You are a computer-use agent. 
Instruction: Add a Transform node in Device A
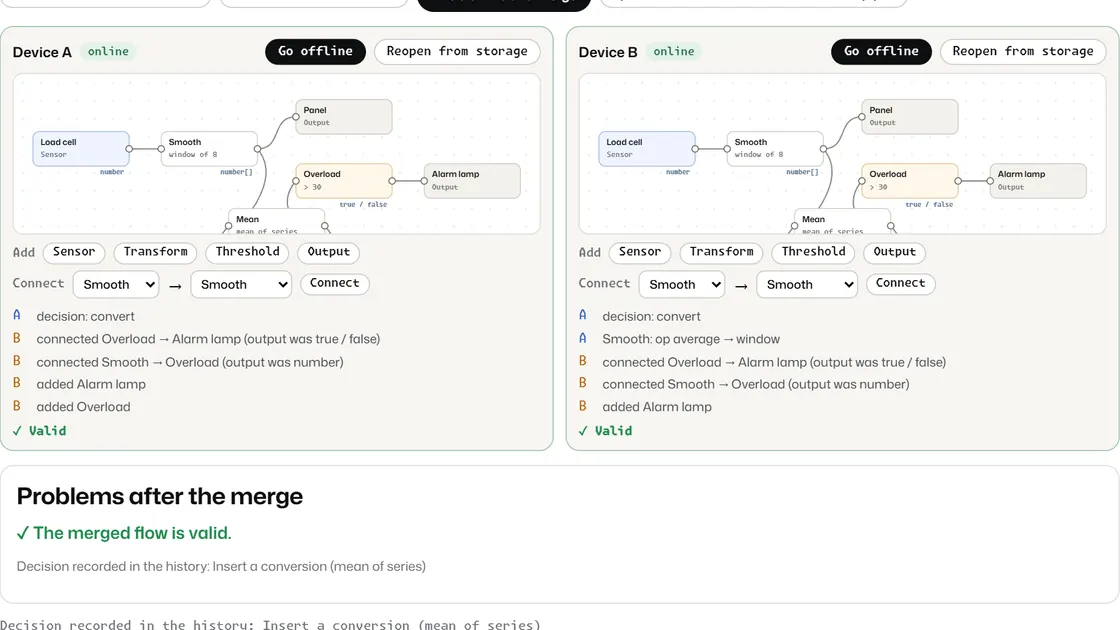(155, 252)
